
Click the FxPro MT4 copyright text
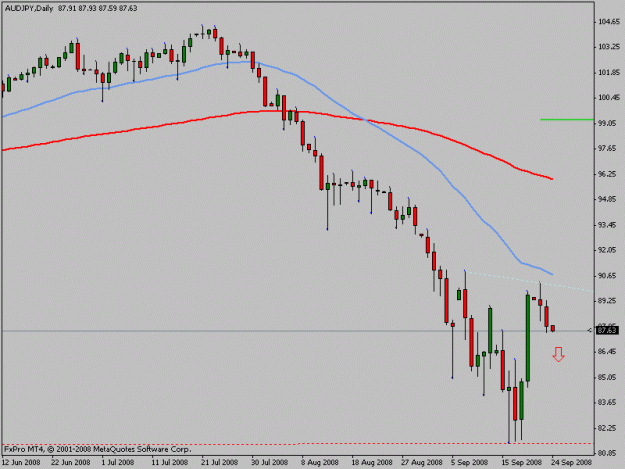[98, 449]
